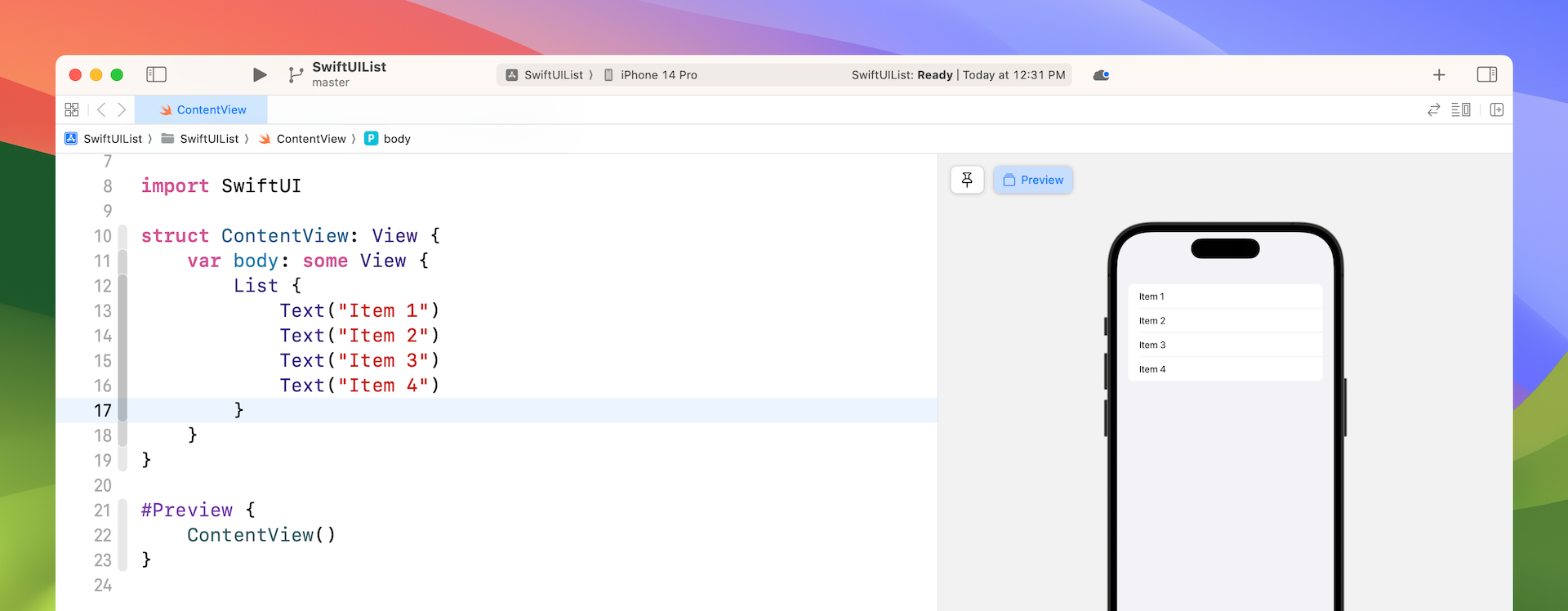This screenshot has width=1568, height=611.
Task: Click the code folding ribbon at line 22
Action: [122, 535]
